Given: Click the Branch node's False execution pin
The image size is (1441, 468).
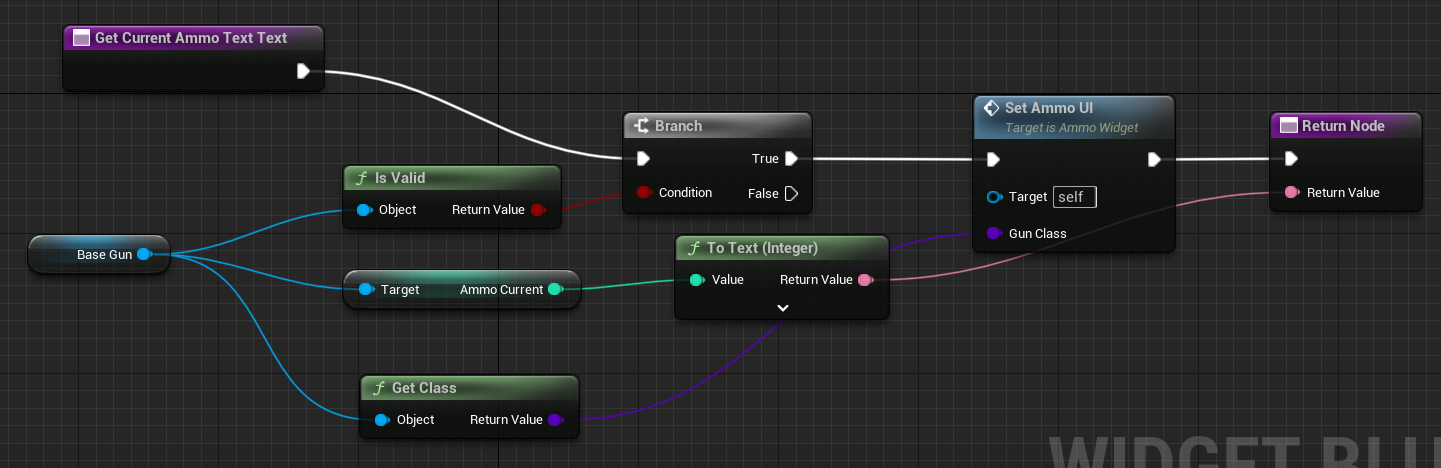Looking at the screenshot, I should [x=791, y=193].
